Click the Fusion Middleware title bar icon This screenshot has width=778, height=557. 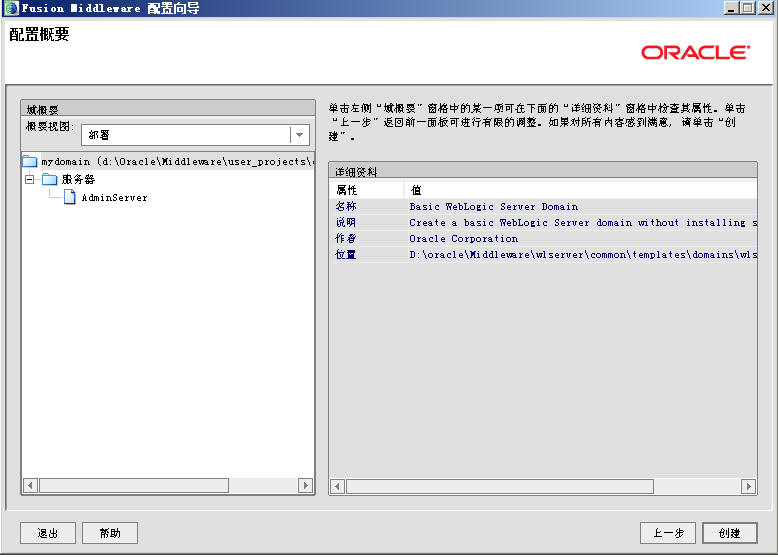click(11, 8)
